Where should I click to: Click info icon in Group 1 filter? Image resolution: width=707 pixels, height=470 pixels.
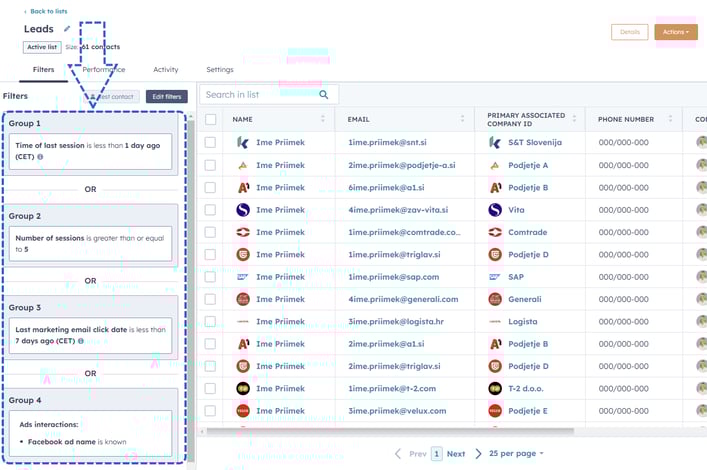[40, 157]
